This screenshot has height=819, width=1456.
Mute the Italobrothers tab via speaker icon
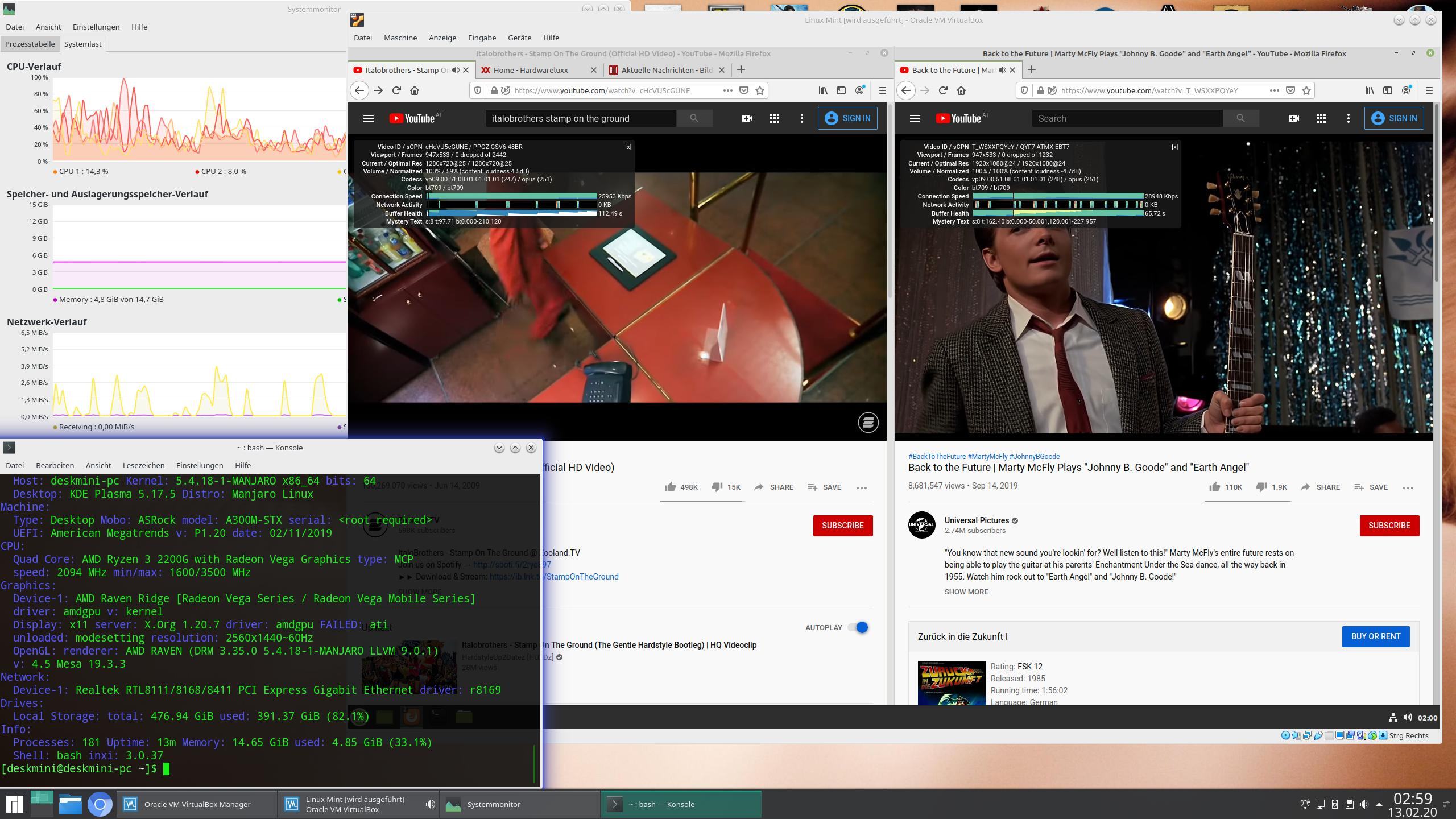(x=456, y=70)
